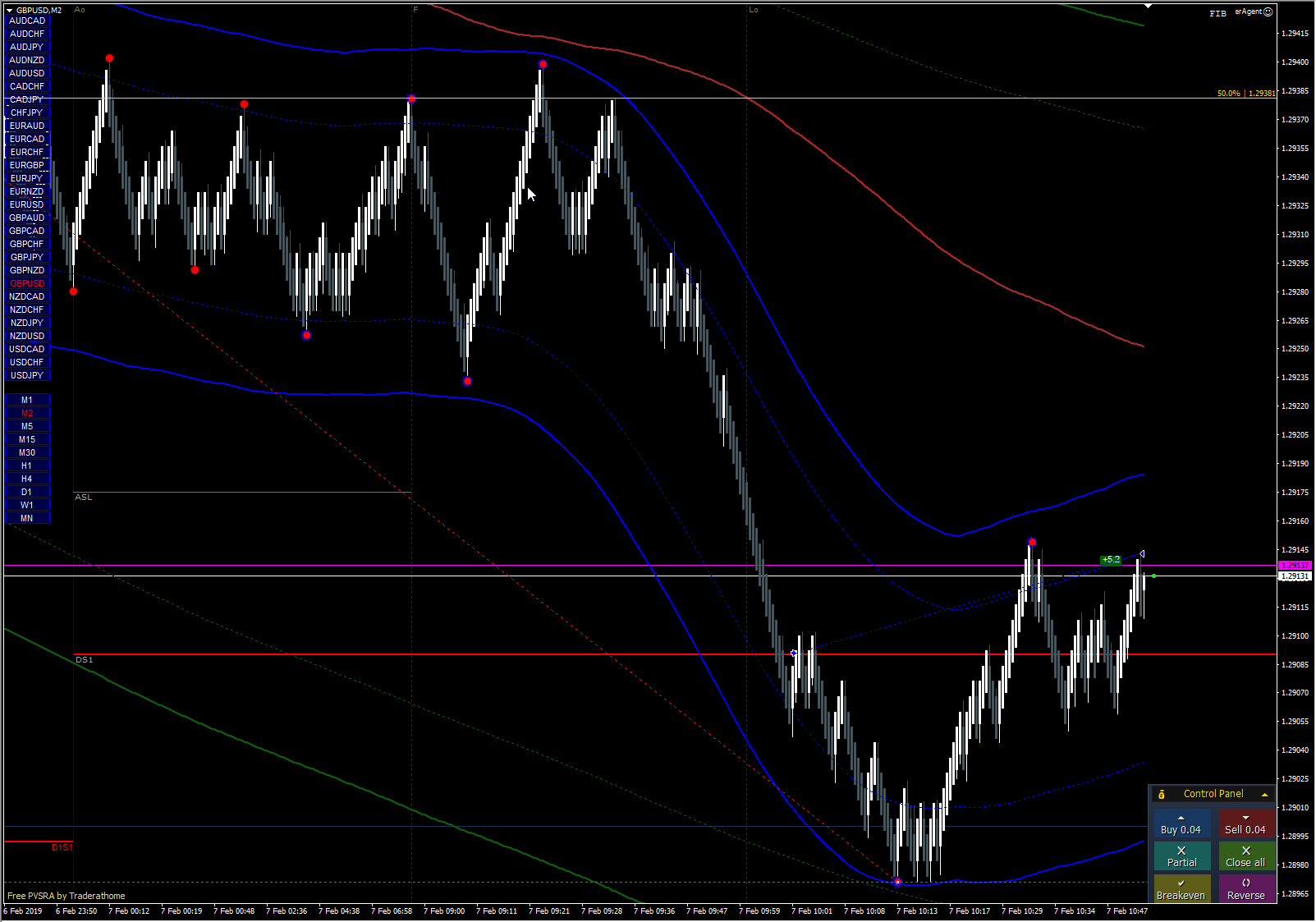
Task: Click the 50.0% 1.29381 Fibonacci level label
Action: (x=1246, y=94)
